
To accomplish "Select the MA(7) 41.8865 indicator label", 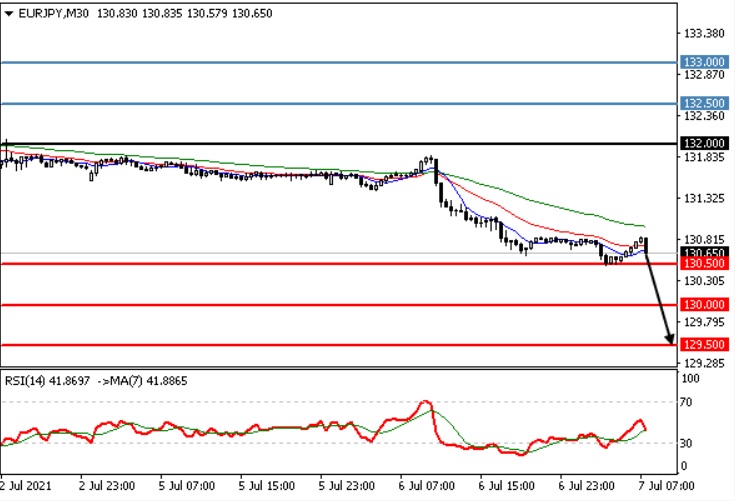I will coord(148,381).
